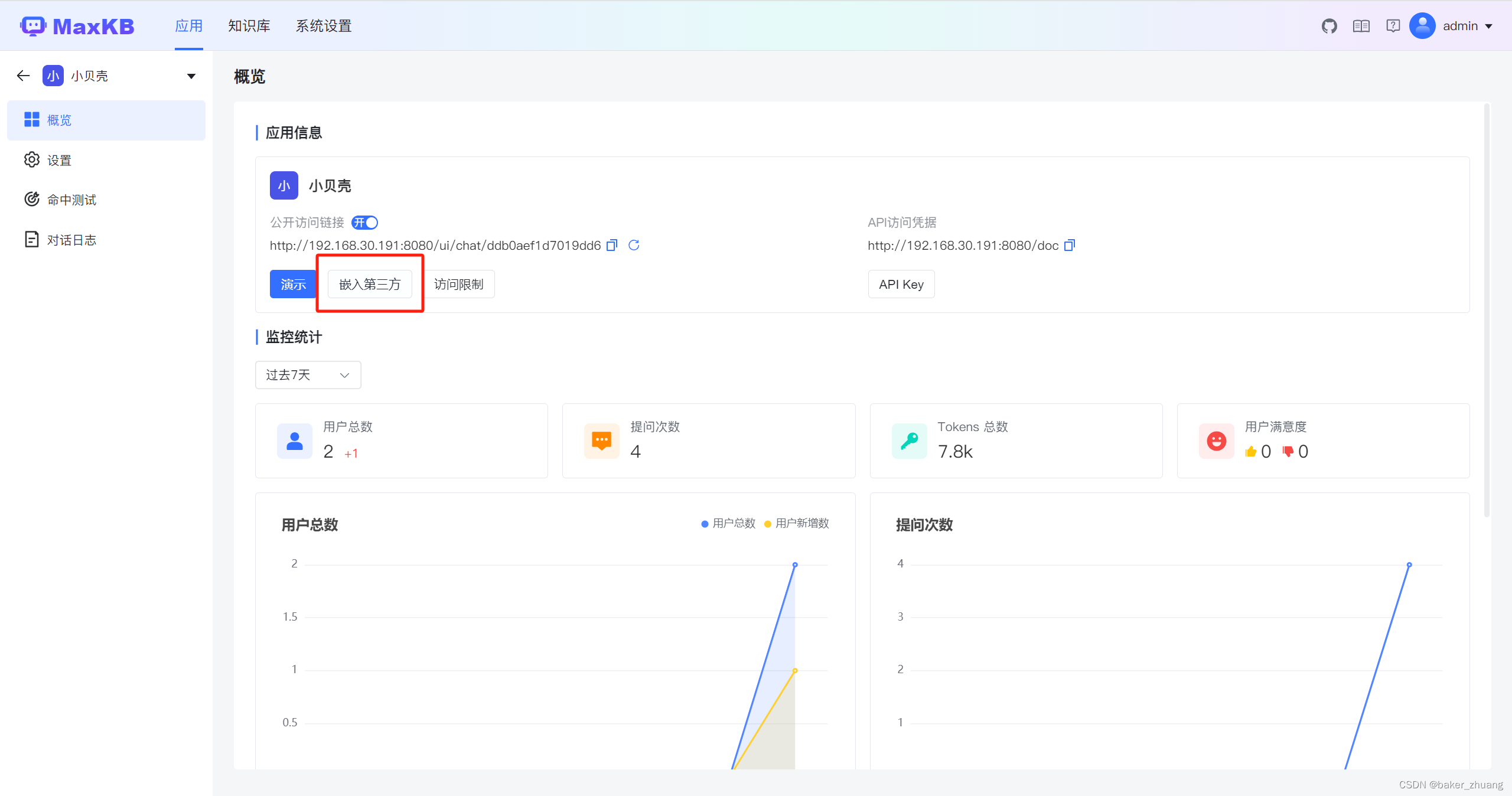Open the documentation book icon

pyautogui.click(x=1361, y=26)
